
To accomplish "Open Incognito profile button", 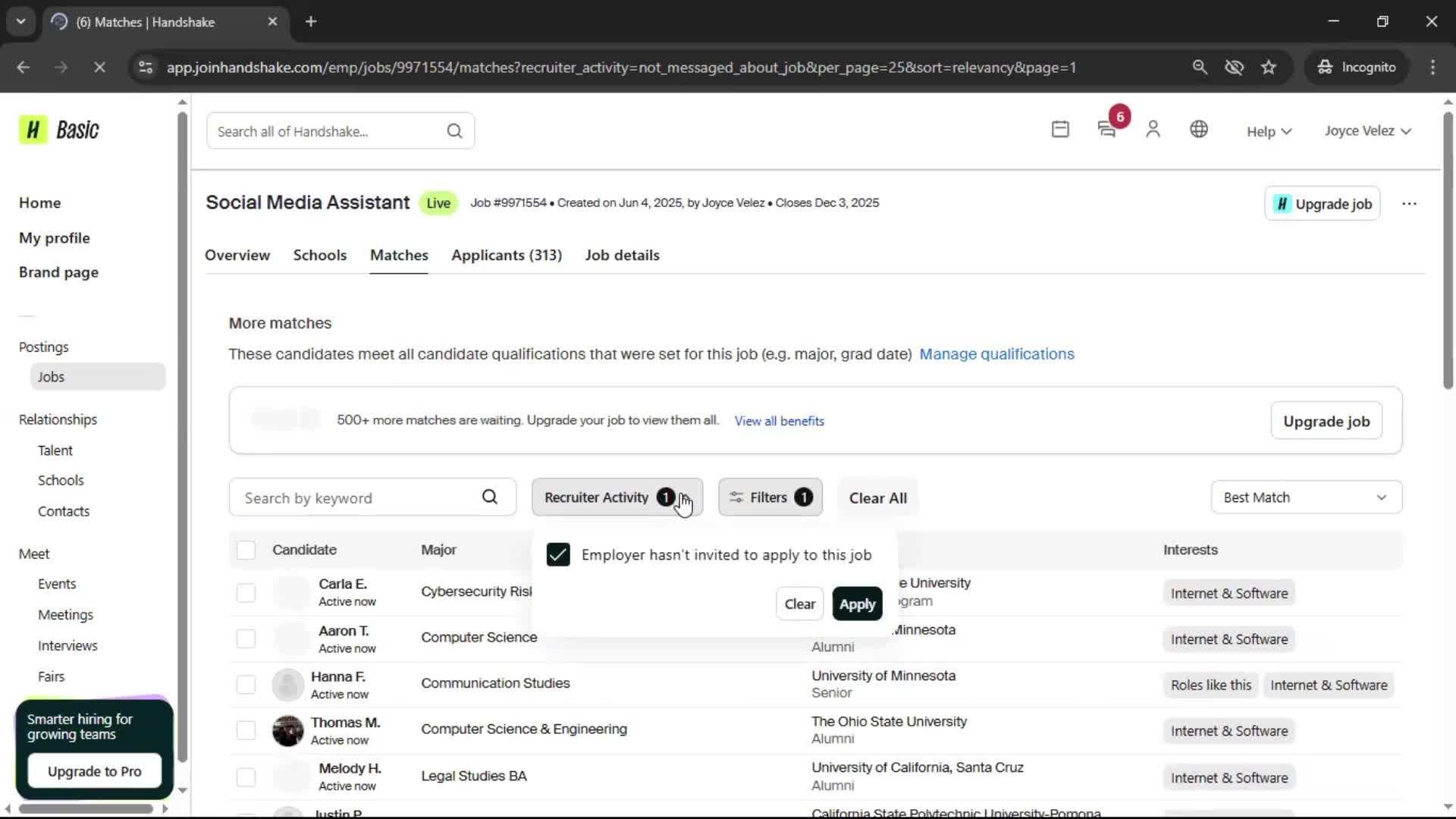I will (x=1357, y=67).
